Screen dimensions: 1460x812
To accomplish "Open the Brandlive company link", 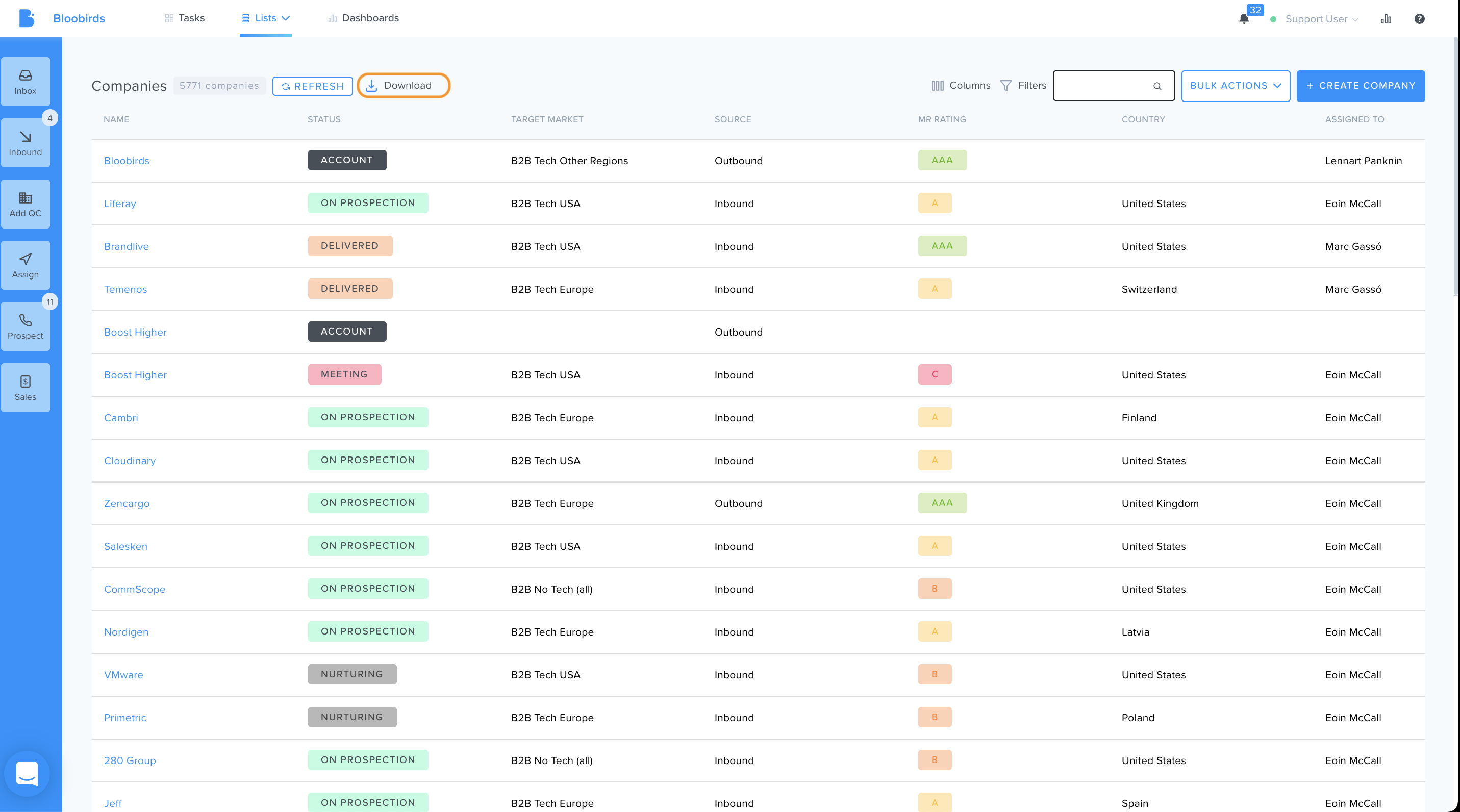I will [126, 246].
